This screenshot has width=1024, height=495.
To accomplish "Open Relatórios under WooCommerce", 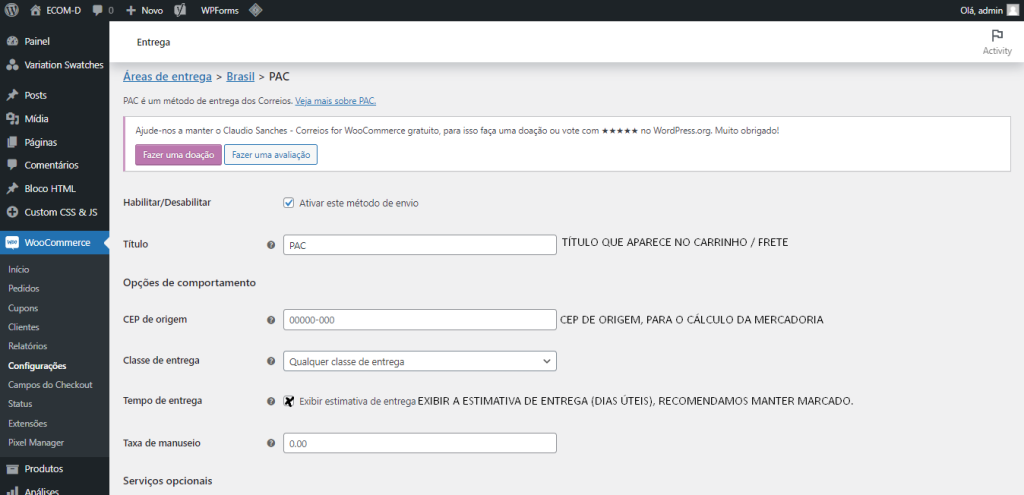I will [27, 346].
